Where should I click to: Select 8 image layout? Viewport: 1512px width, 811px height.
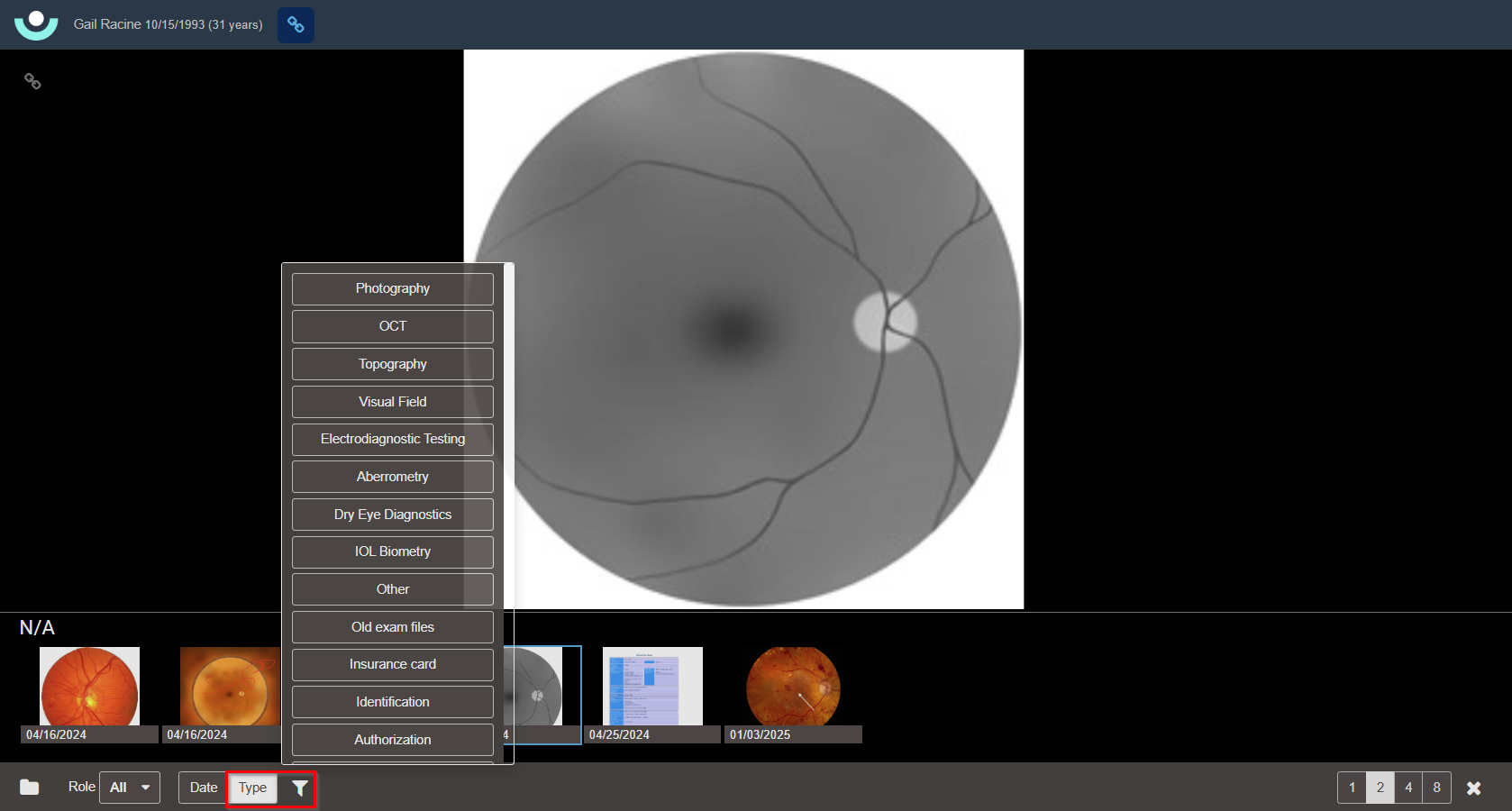[1436, 788]
